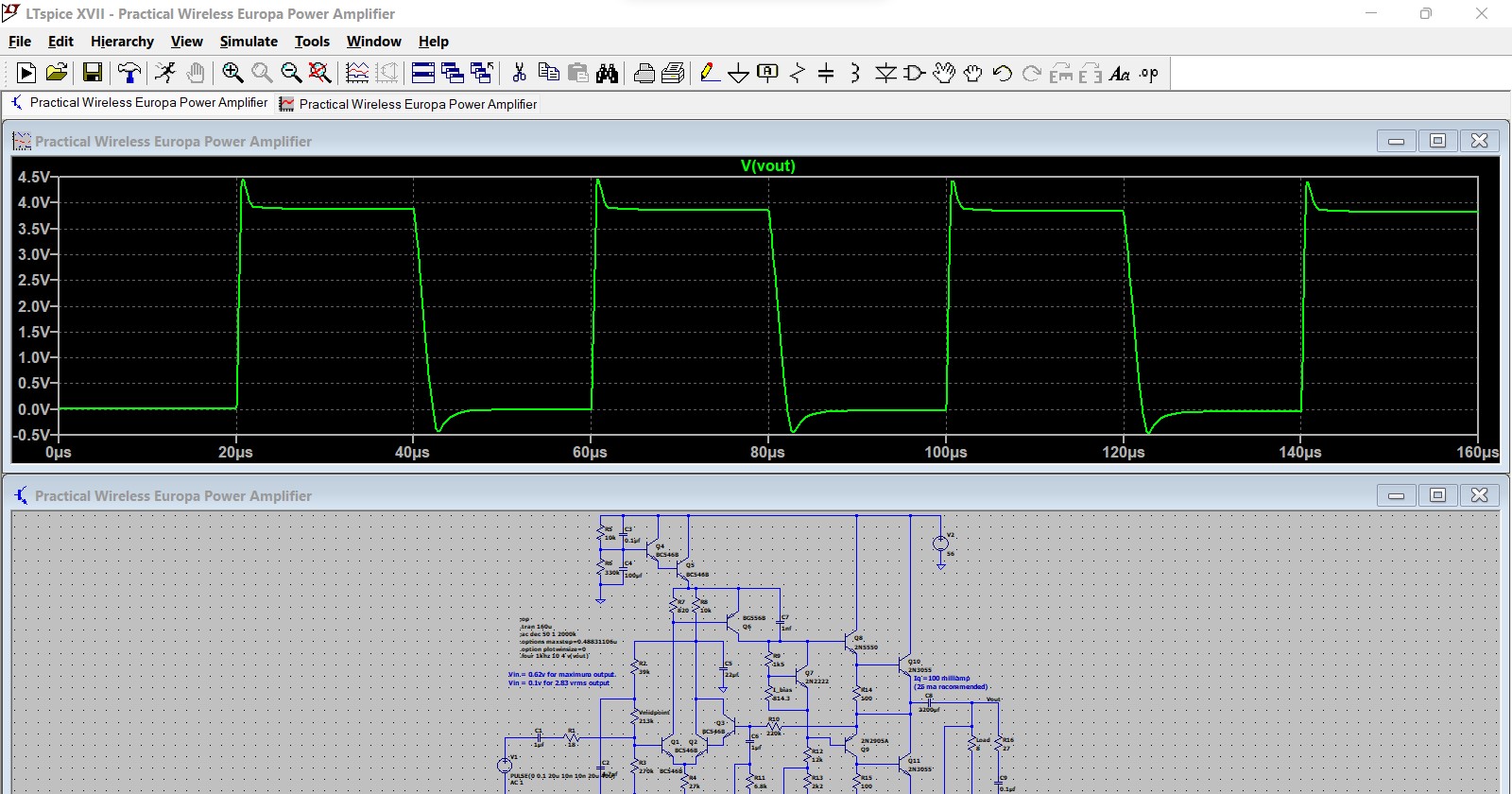This screenshot has height=794, width=1512.
Task: Click the 80µs time axis label
Action: 767,453
